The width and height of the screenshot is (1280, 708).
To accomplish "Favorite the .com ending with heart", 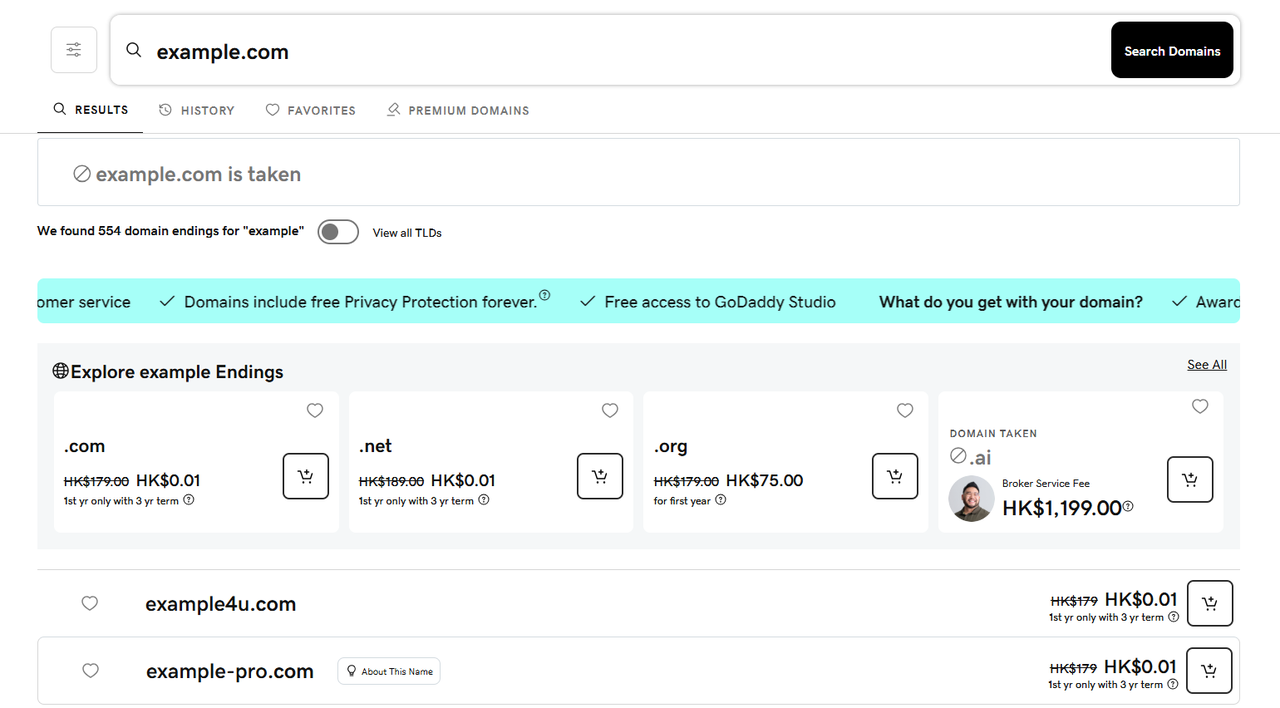I will (x=315, y=411).
